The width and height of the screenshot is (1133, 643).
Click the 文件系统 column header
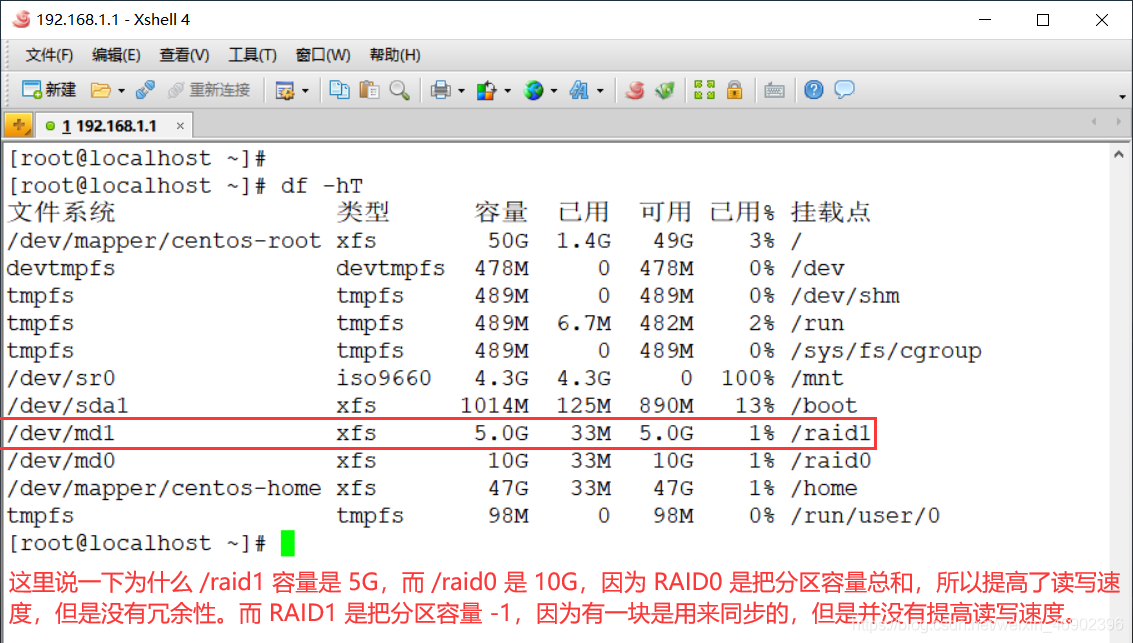click(x=61, y=212)
